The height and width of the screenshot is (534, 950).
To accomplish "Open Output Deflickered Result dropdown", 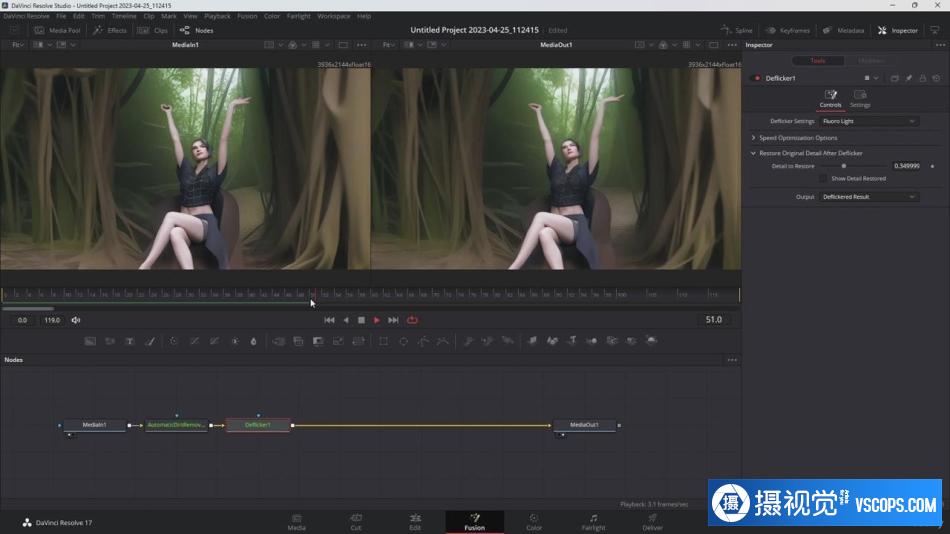I will 869,197.
